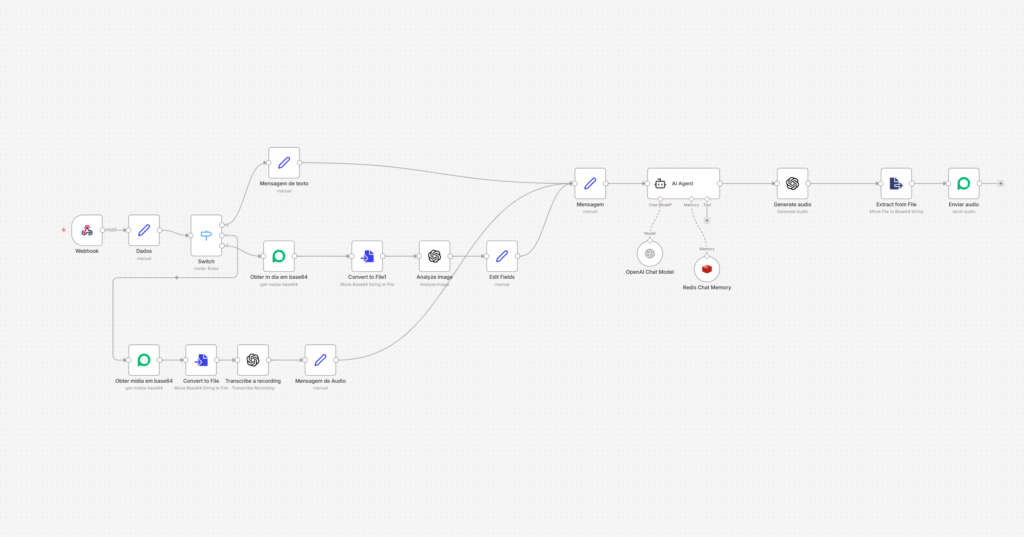Screen dimensions: 1024x537
Task: Click the Generate audio node
Action: (x=792, y=183)
